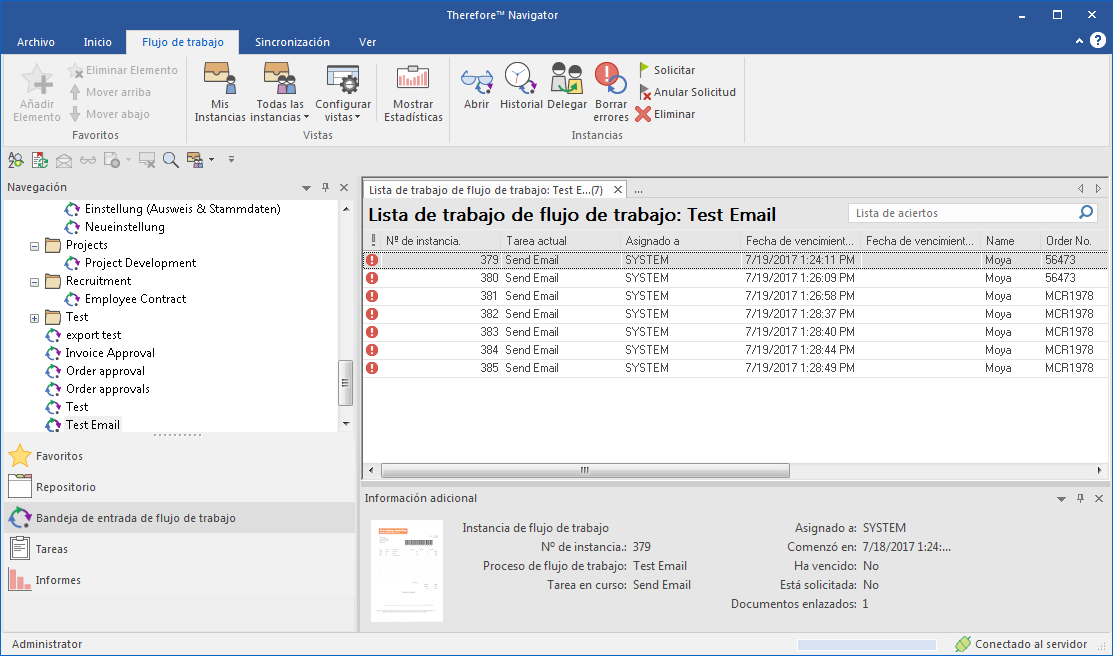Click Mostrar Estadísticas chart icon
The image size is (1114, 657).
click(413, 79)
